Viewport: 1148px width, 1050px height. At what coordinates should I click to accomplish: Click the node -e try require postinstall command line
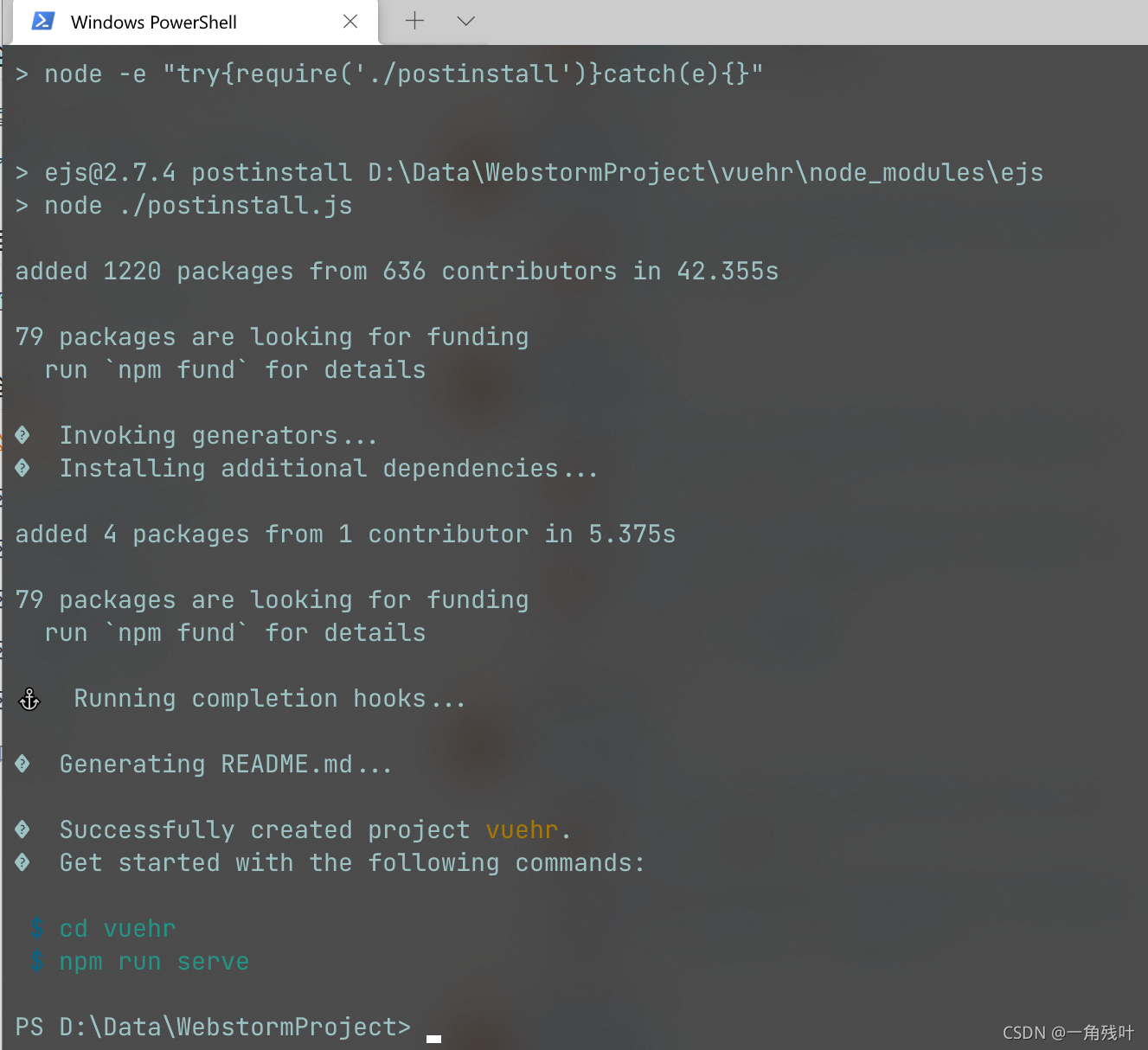coord(389,74)
